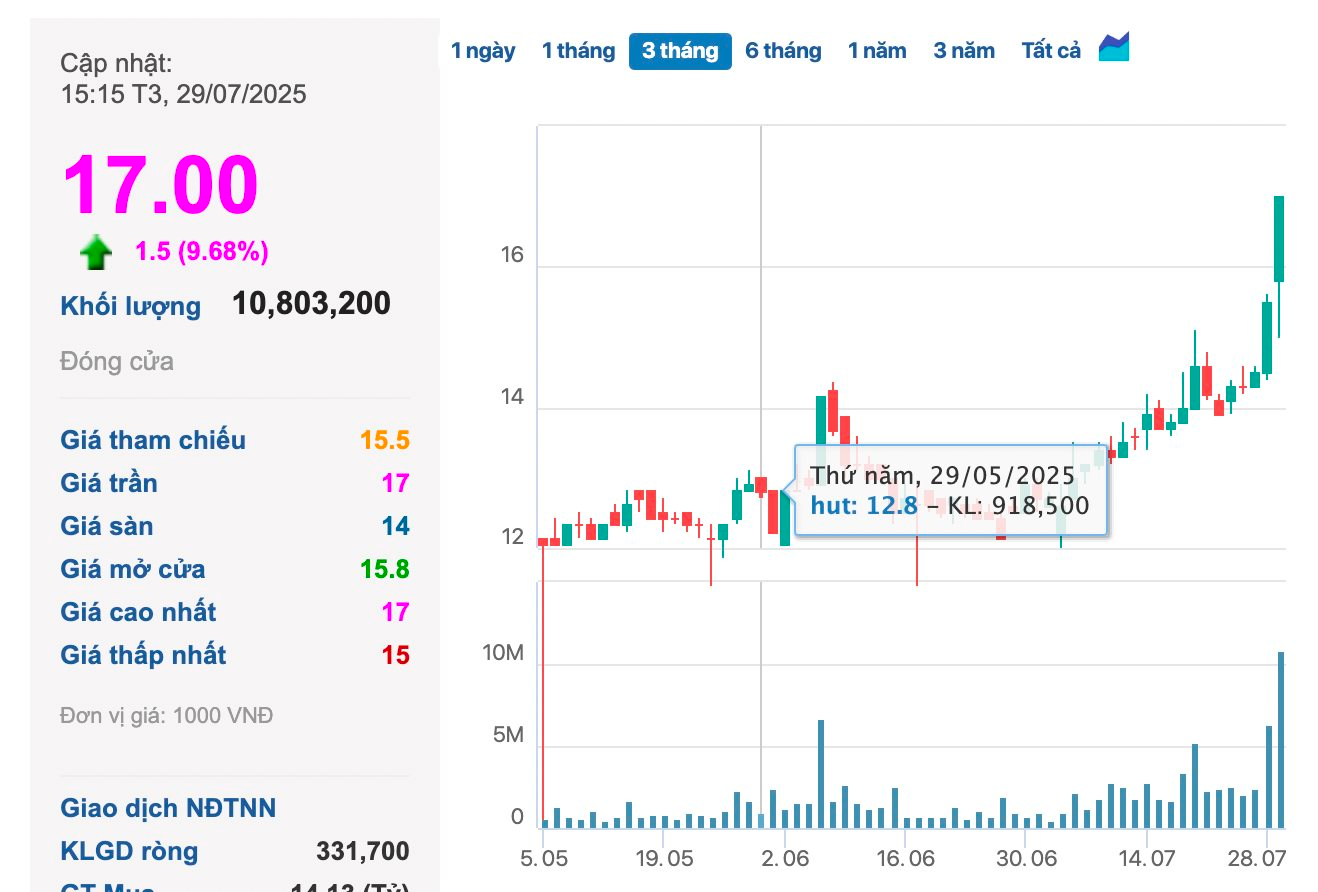Click the highest volume bar at far right
Viewport: 1318px width, 892px height.
(x=1280, y=740)
